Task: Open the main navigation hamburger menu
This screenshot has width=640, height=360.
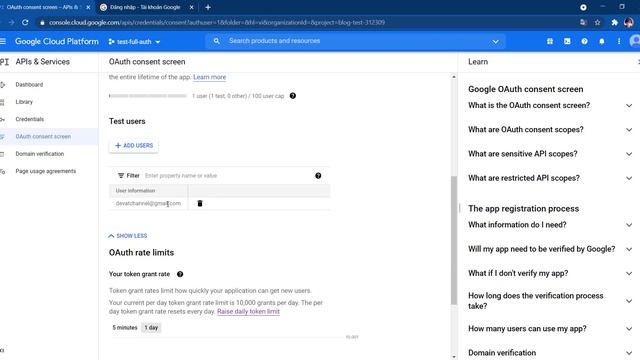Action: 3,41
